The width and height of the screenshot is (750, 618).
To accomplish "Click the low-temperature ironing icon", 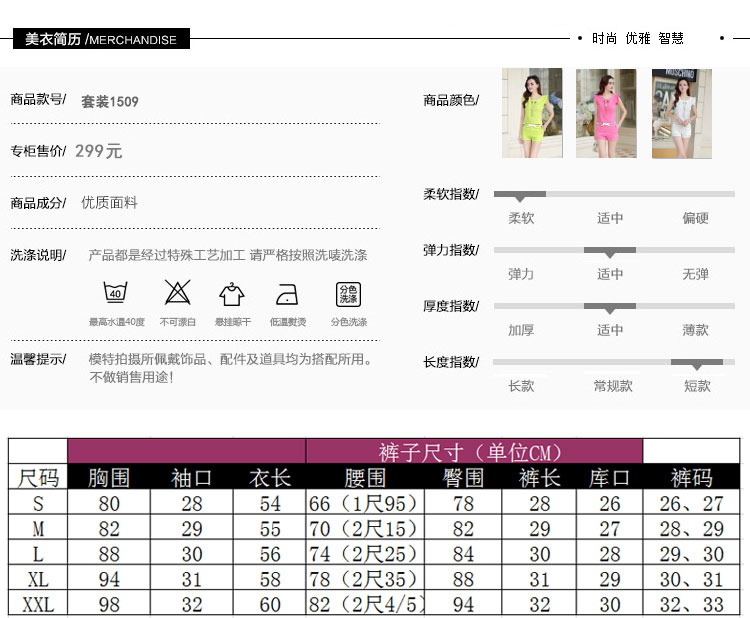I will click(287, 294).
